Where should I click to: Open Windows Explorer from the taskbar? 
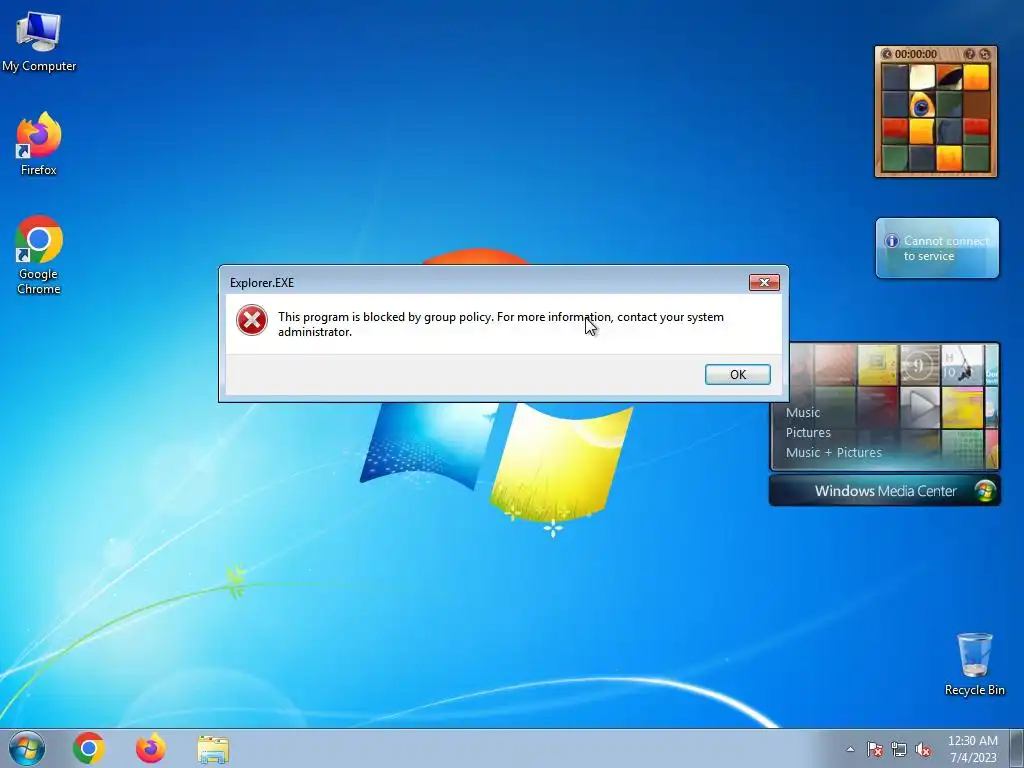pyautogui.click(x=213, y=749)
